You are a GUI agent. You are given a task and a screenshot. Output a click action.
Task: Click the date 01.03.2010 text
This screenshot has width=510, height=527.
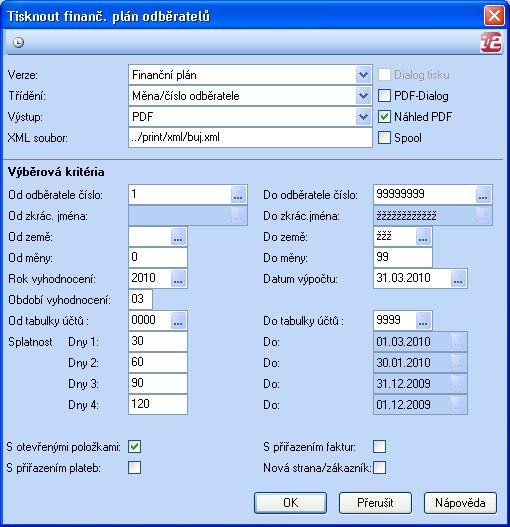click(x=403, y=342)
